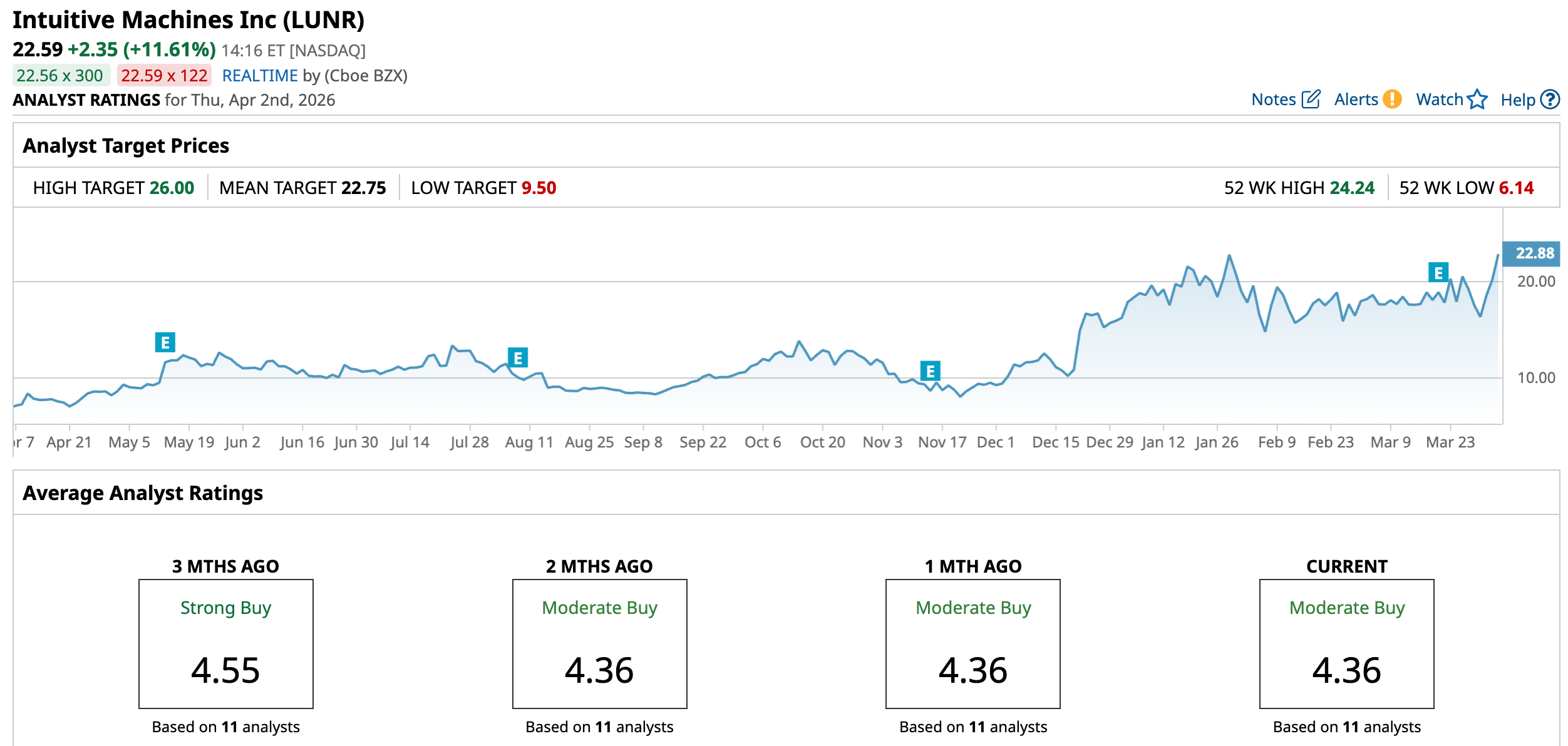Open the Help question mark icon
Viewport: 1568px width, 746px height.
coord(1550,100)
